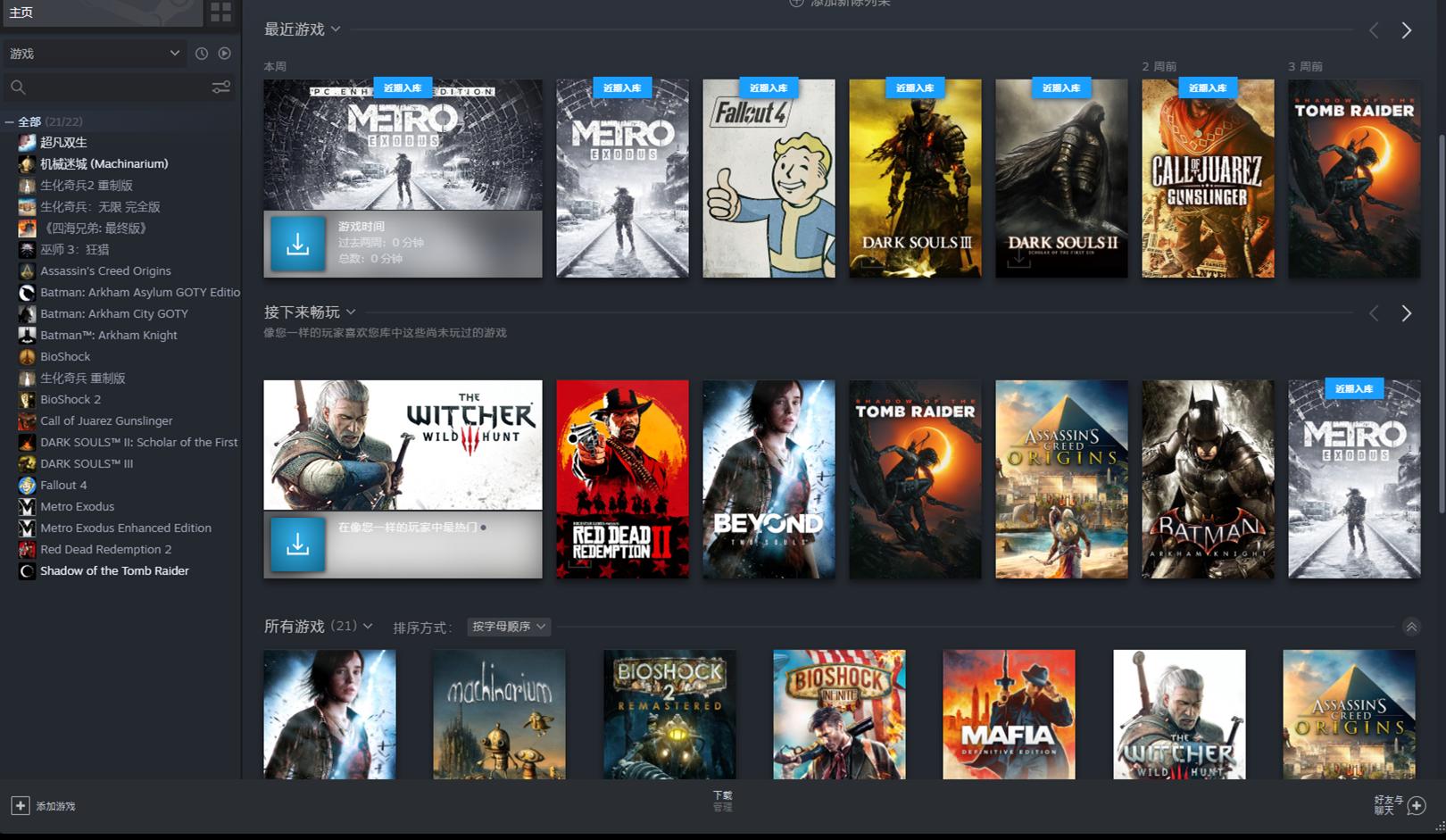Open the Red Dead Redemption 2 cover thumbnail
This screenshot has width=1446, height=840.
coord(622,479)
